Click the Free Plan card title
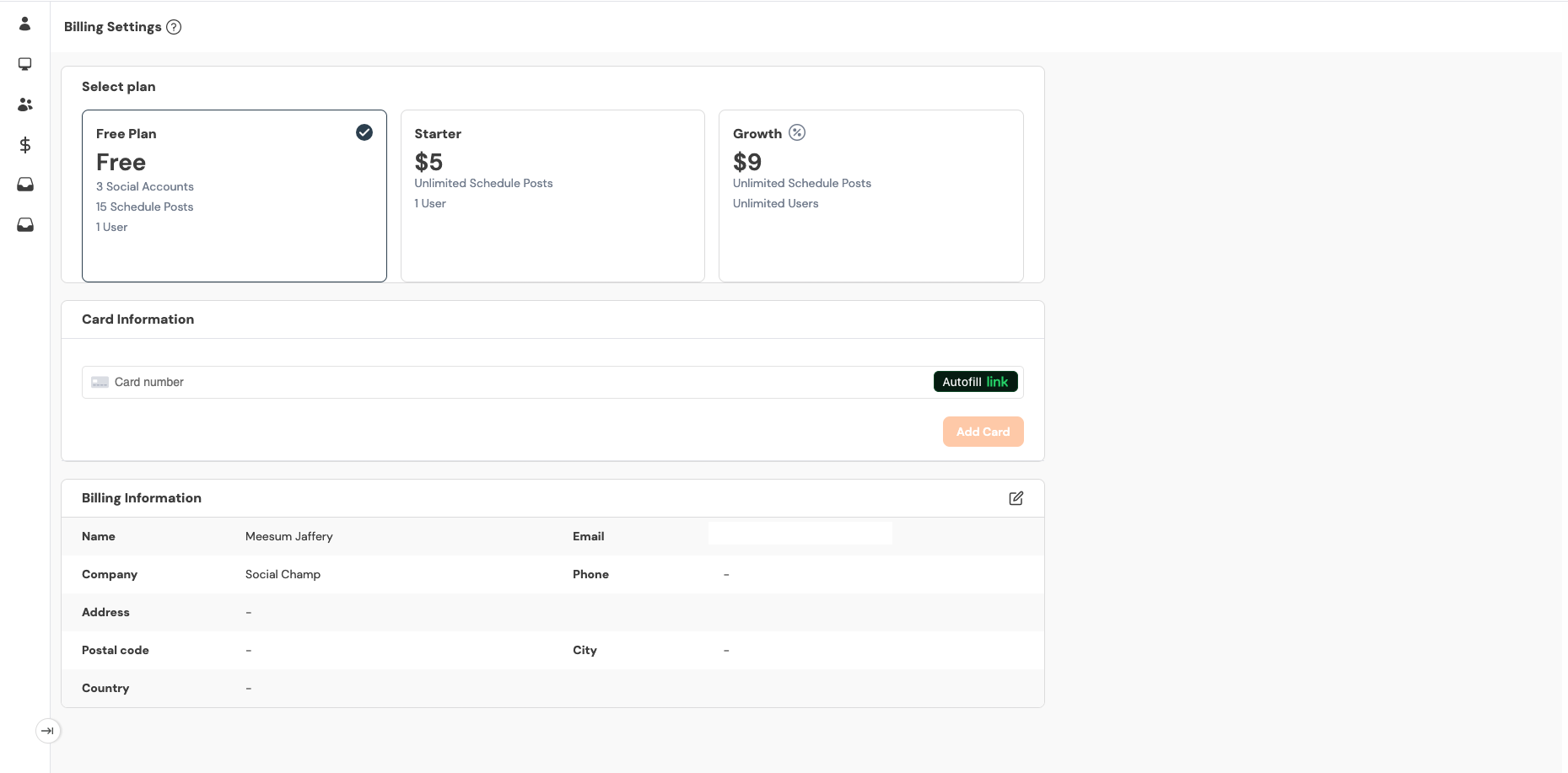 (126, 134)
